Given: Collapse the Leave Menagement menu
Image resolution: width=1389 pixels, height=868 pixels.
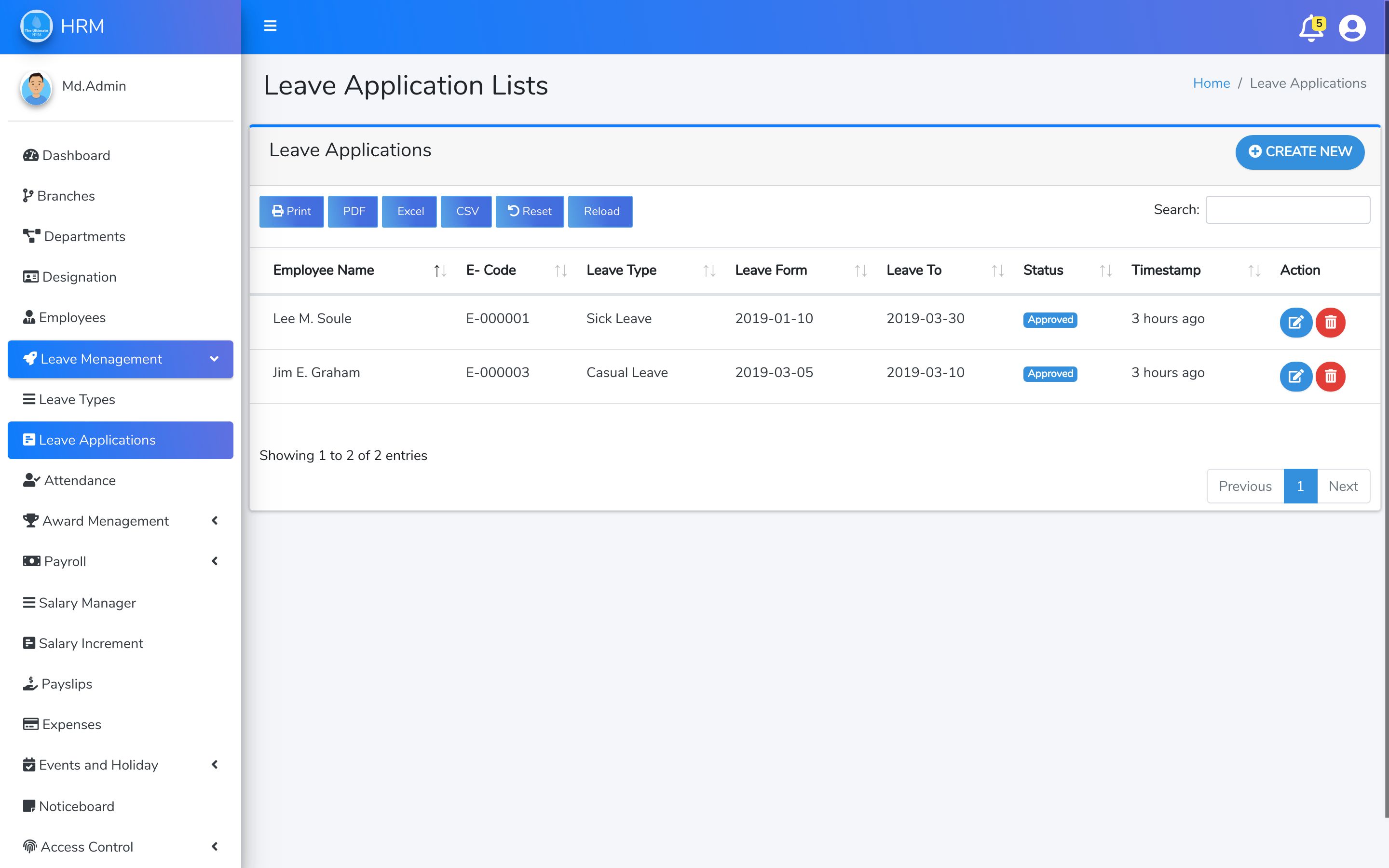Looking at the screenshot, I should [x=120, y=359].
